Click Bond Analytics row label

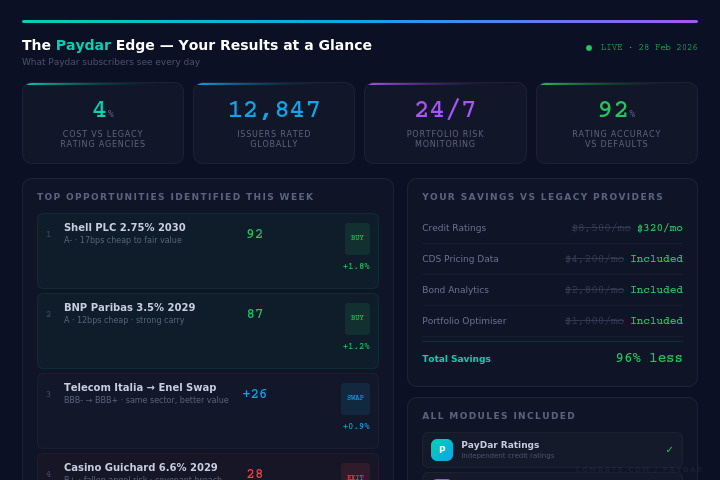point(456,290)
